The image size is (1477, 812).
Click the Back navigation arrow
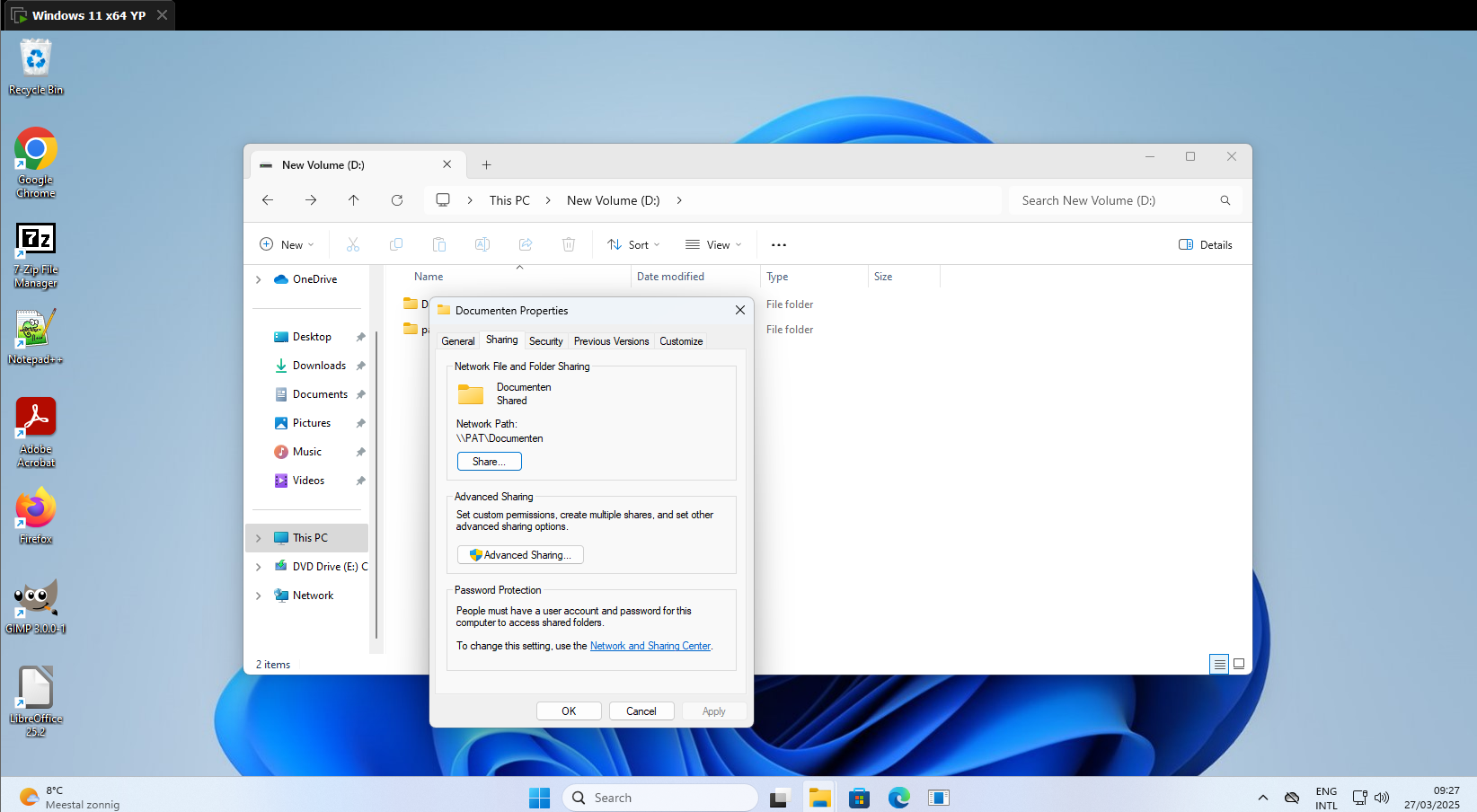[x=268, y=200]
